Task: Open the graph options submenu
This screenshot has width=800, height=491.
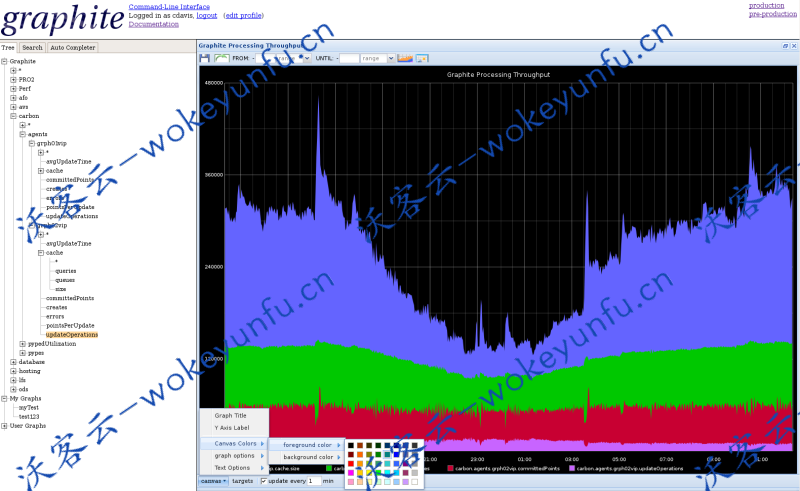Action: click(234, 456)
